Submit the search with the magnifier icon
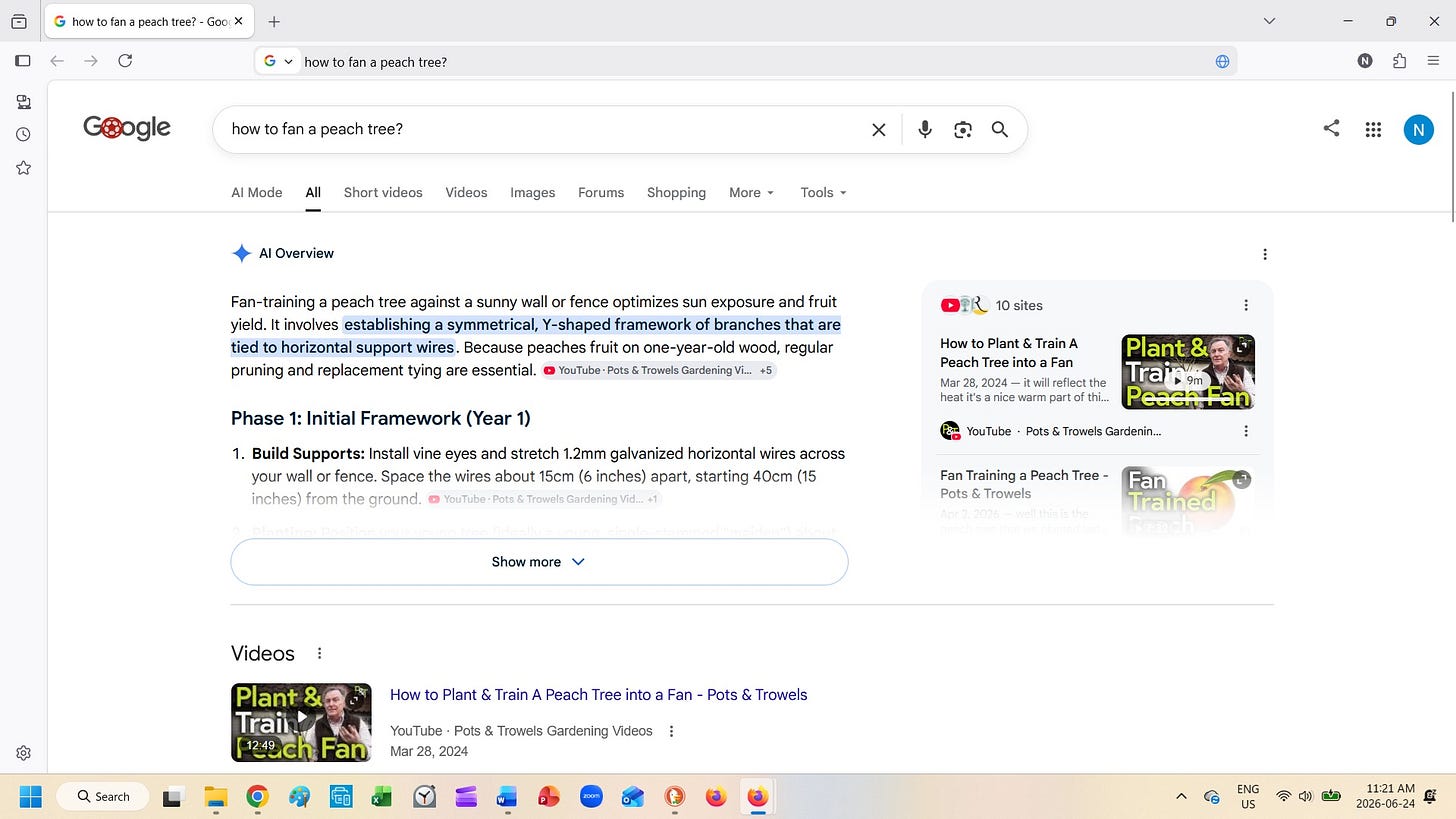 1000,129
